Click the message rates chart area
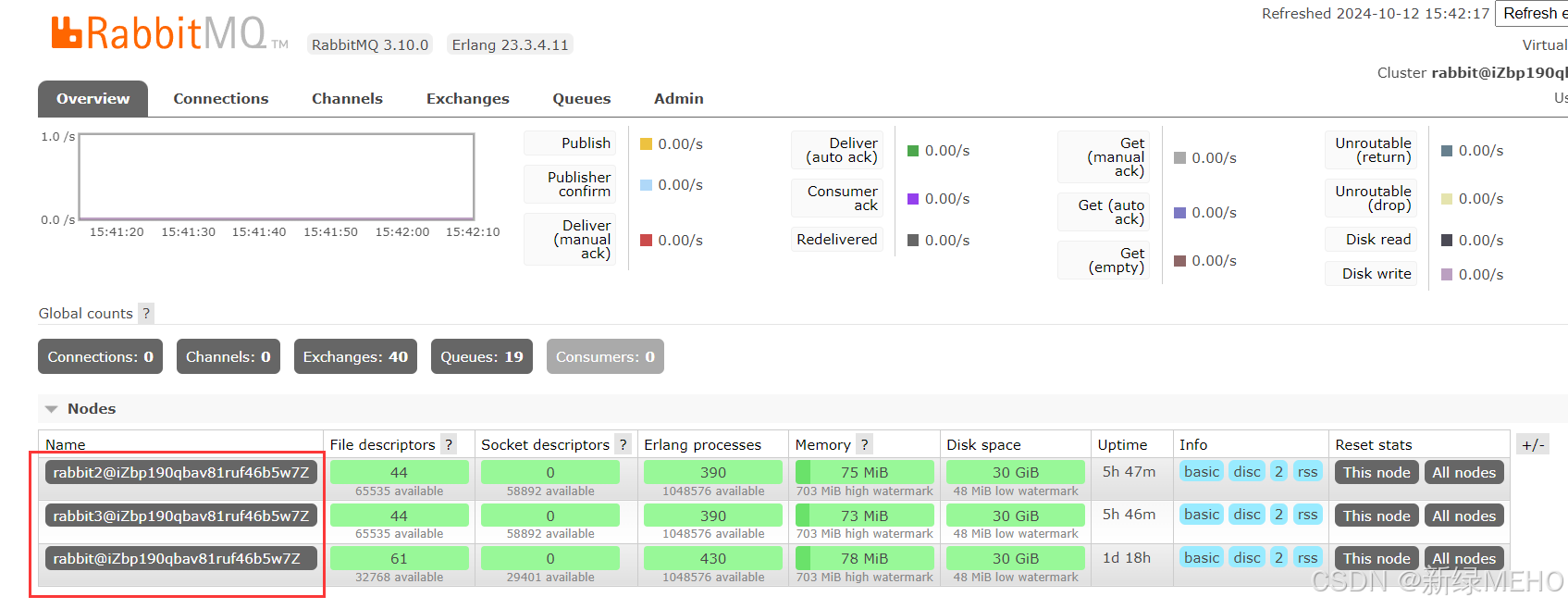This screenshot has height=609, width=1568. pos(277,177)
